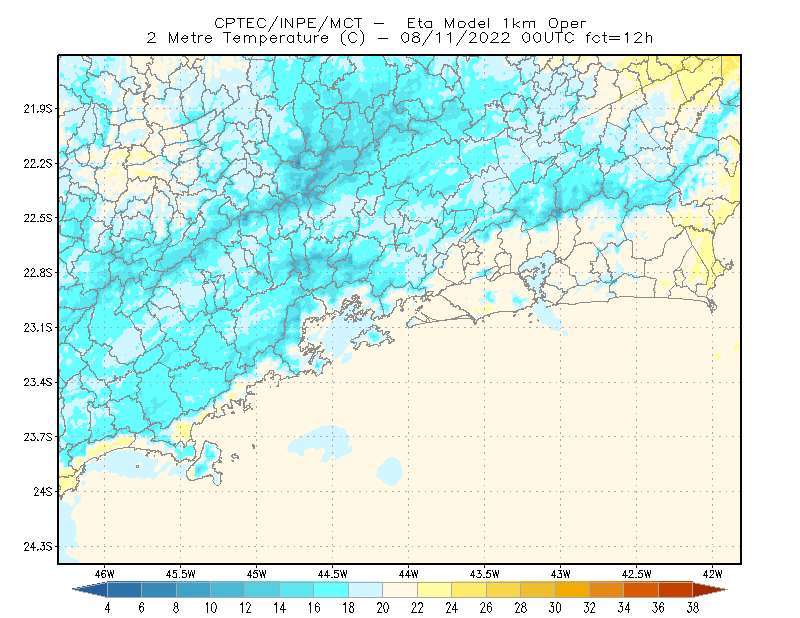Click the CPTEC/INPE/MCT title text
Screen dimensions: 800x618
[288, 23]
